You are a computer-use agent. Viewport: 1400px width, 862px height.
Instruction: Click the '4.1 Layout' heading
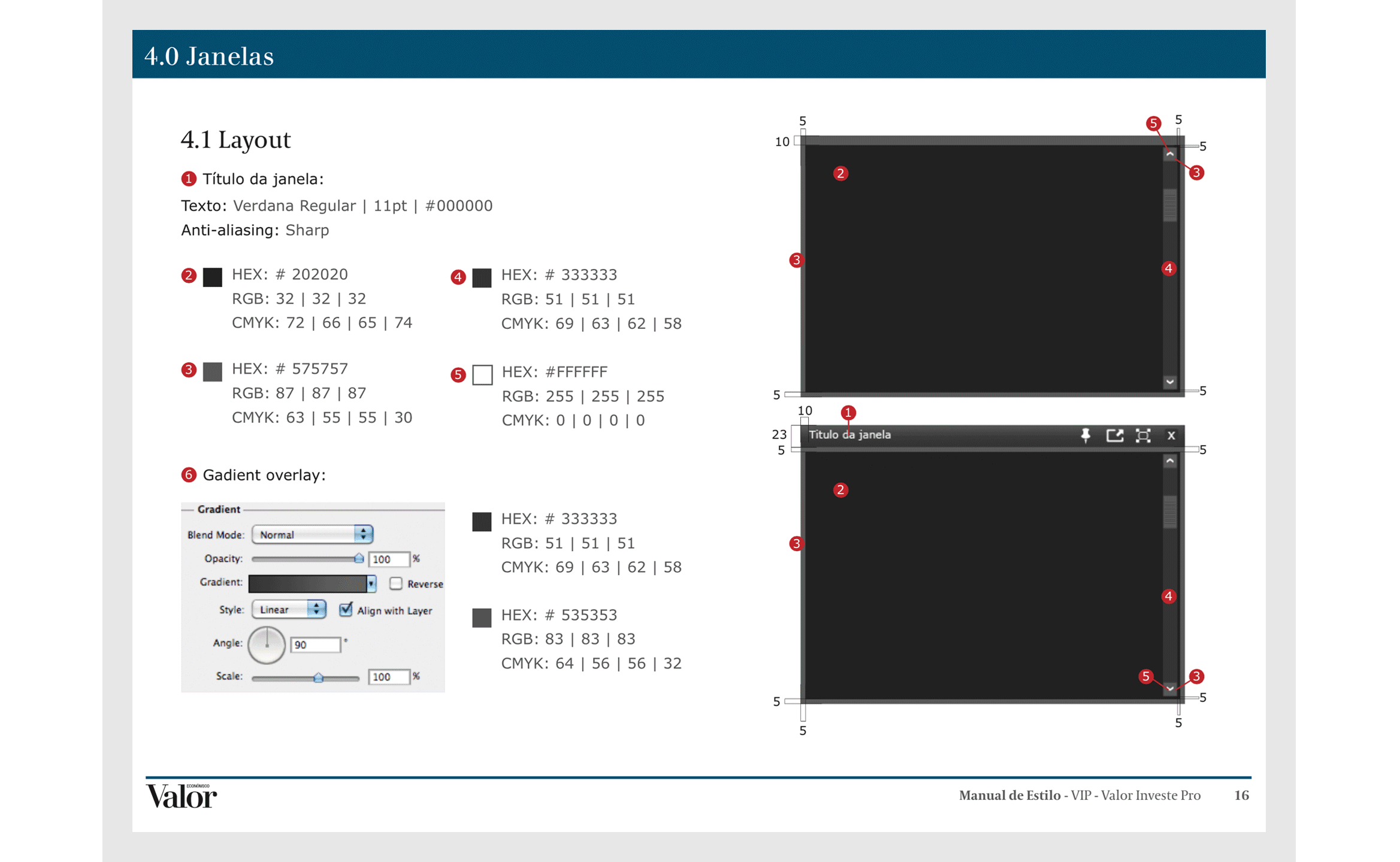pos(235,140)
